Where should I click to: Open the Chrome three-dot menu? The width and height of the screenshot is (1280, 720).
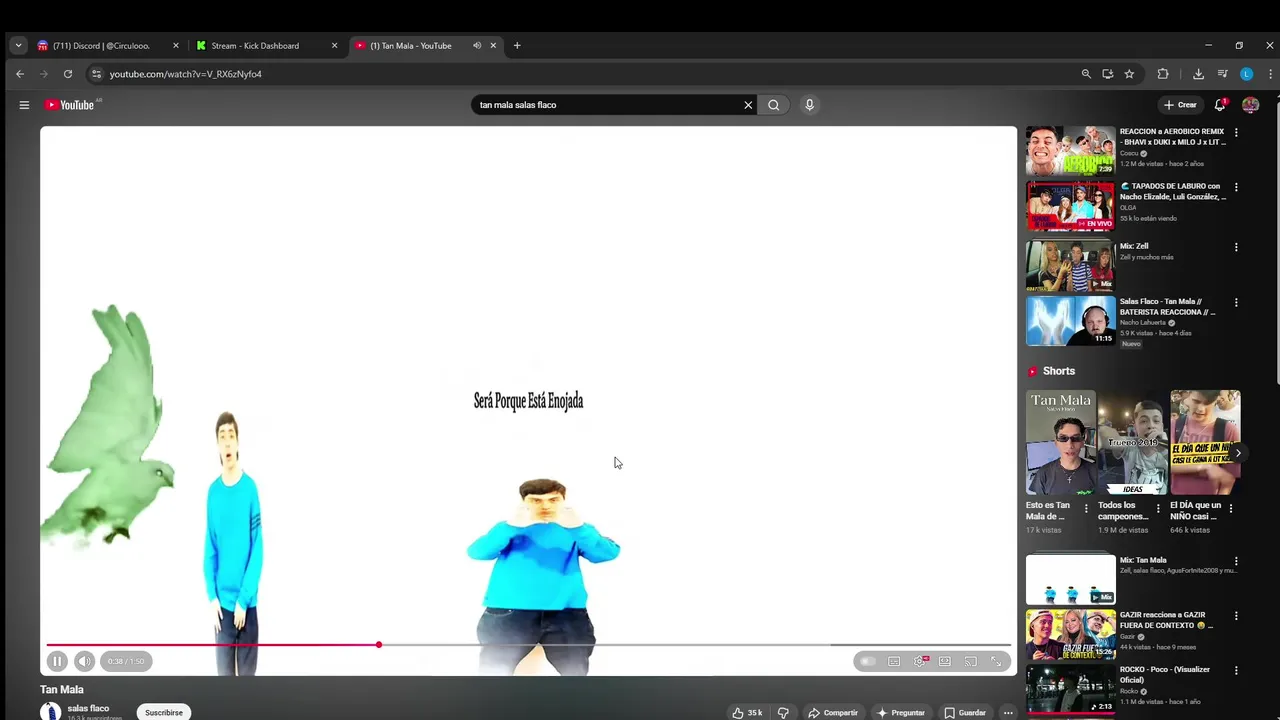(x=1270, y=74)
